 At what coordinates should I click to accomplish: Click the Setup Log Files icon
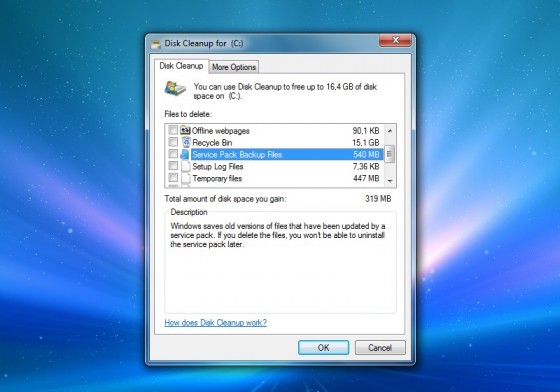(x=185, y=166)
